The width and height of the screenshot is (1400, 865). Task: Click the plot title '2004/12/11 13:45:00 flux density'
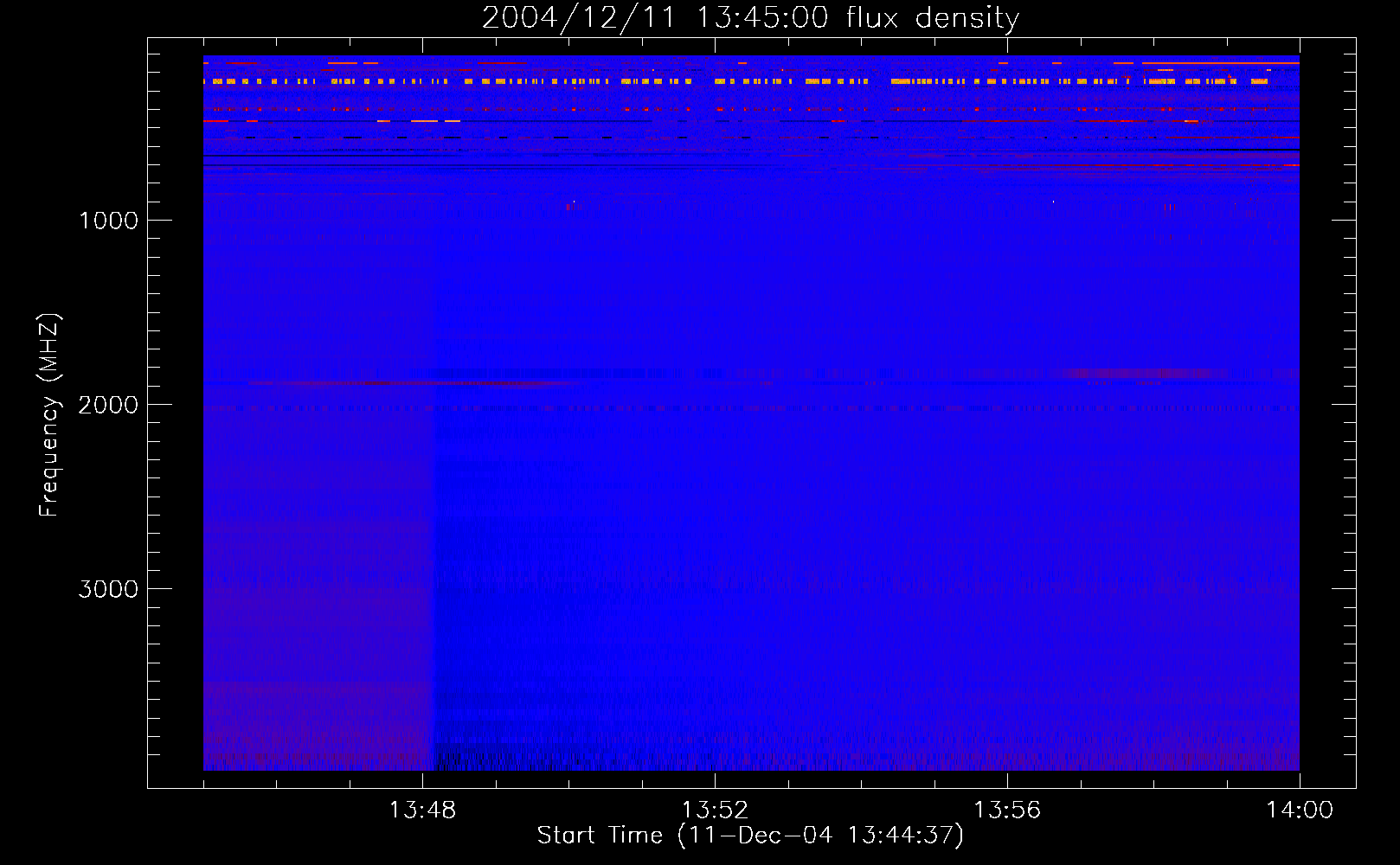pyautogui.click(x=750, y=18)
